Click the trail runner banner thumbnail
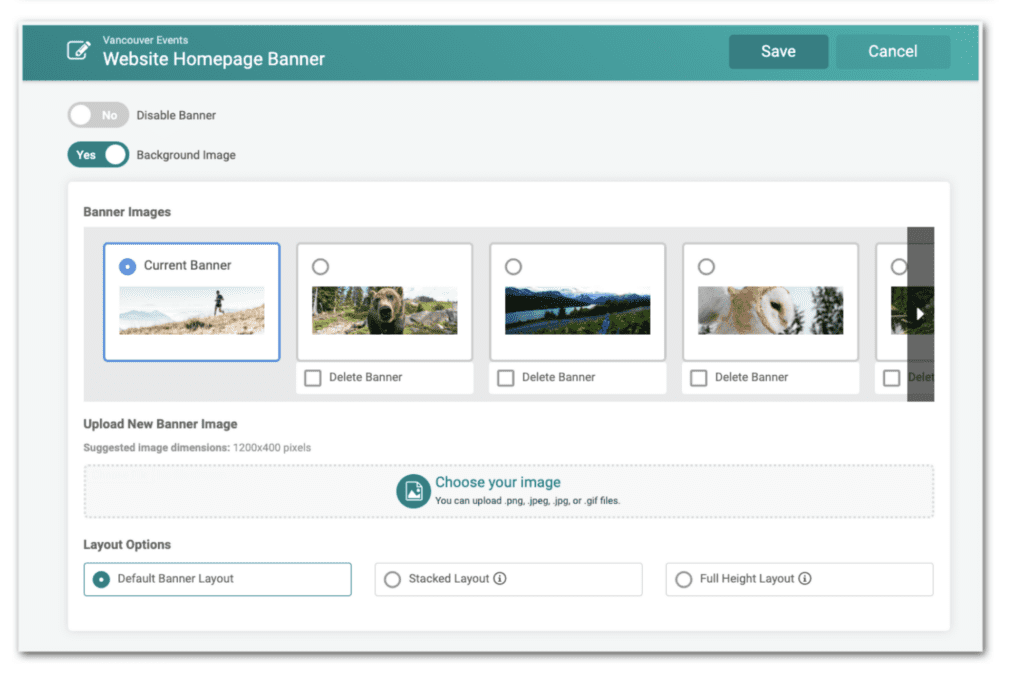 [x=192, y=311]
